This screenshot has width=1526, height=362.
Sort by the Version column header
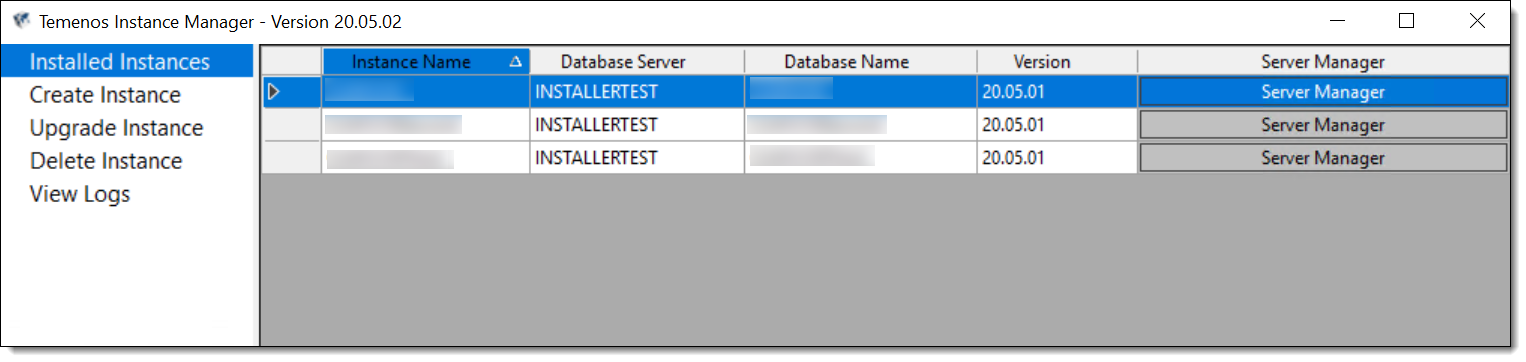coord(1057,62)
